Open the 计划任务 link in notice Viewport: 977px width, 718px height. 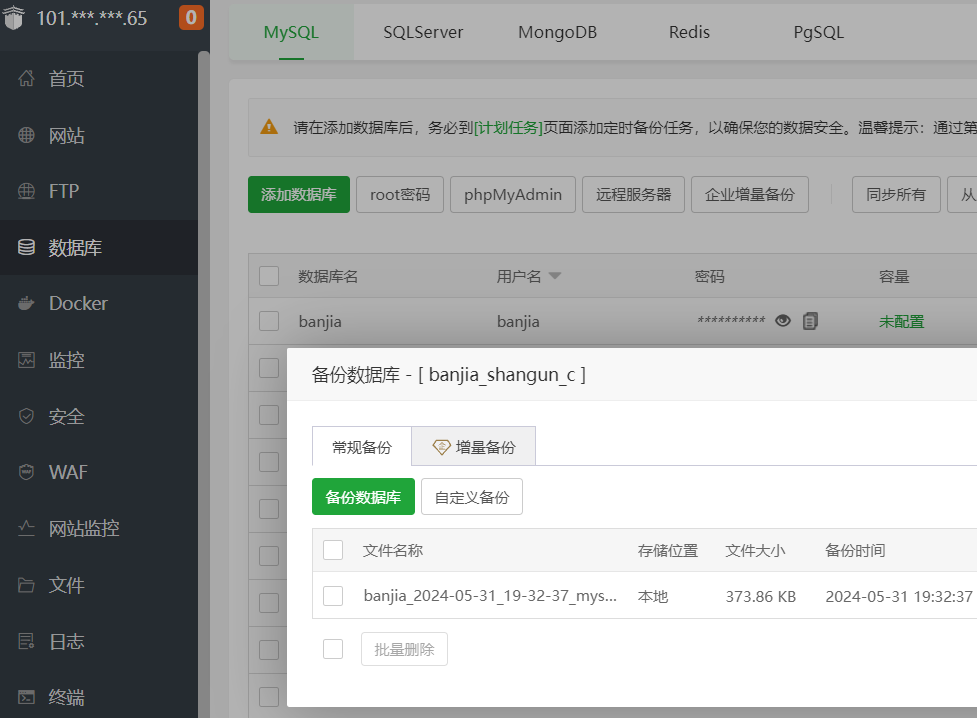(x=508, y=127)
